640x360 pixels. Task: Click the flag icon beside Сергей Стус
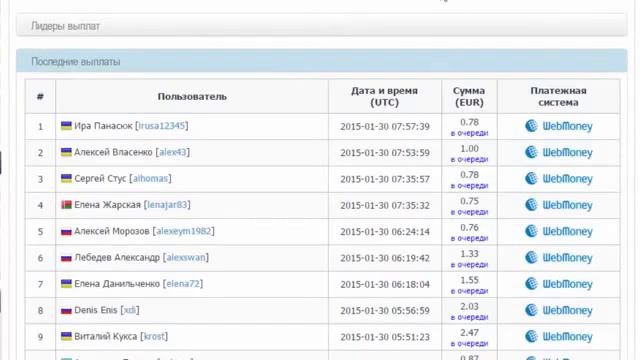[66, 178]
